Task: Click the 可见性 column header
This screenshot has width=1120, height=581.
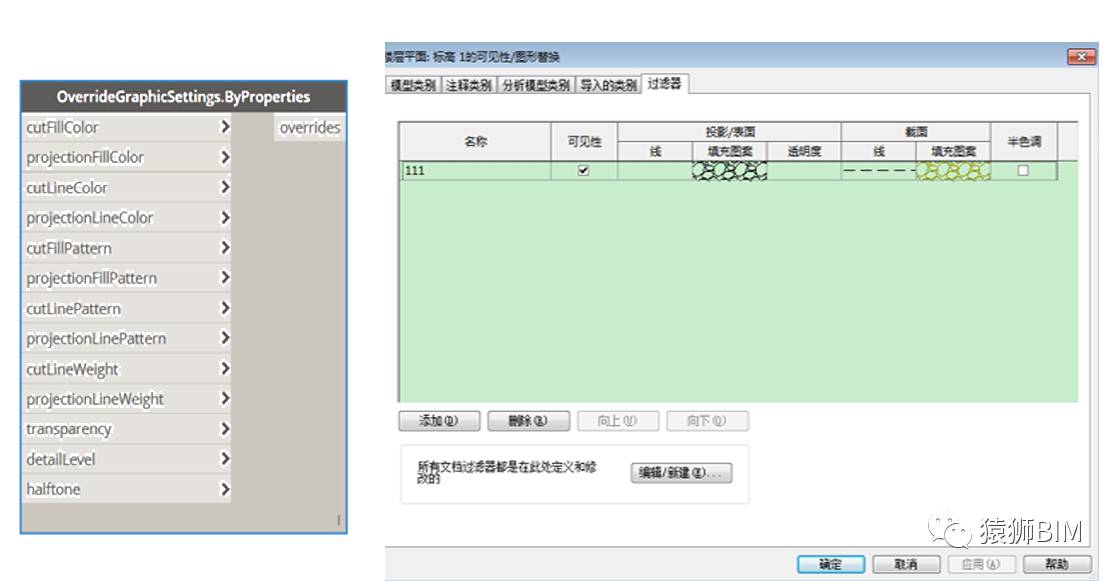Action: click(584, 141)
